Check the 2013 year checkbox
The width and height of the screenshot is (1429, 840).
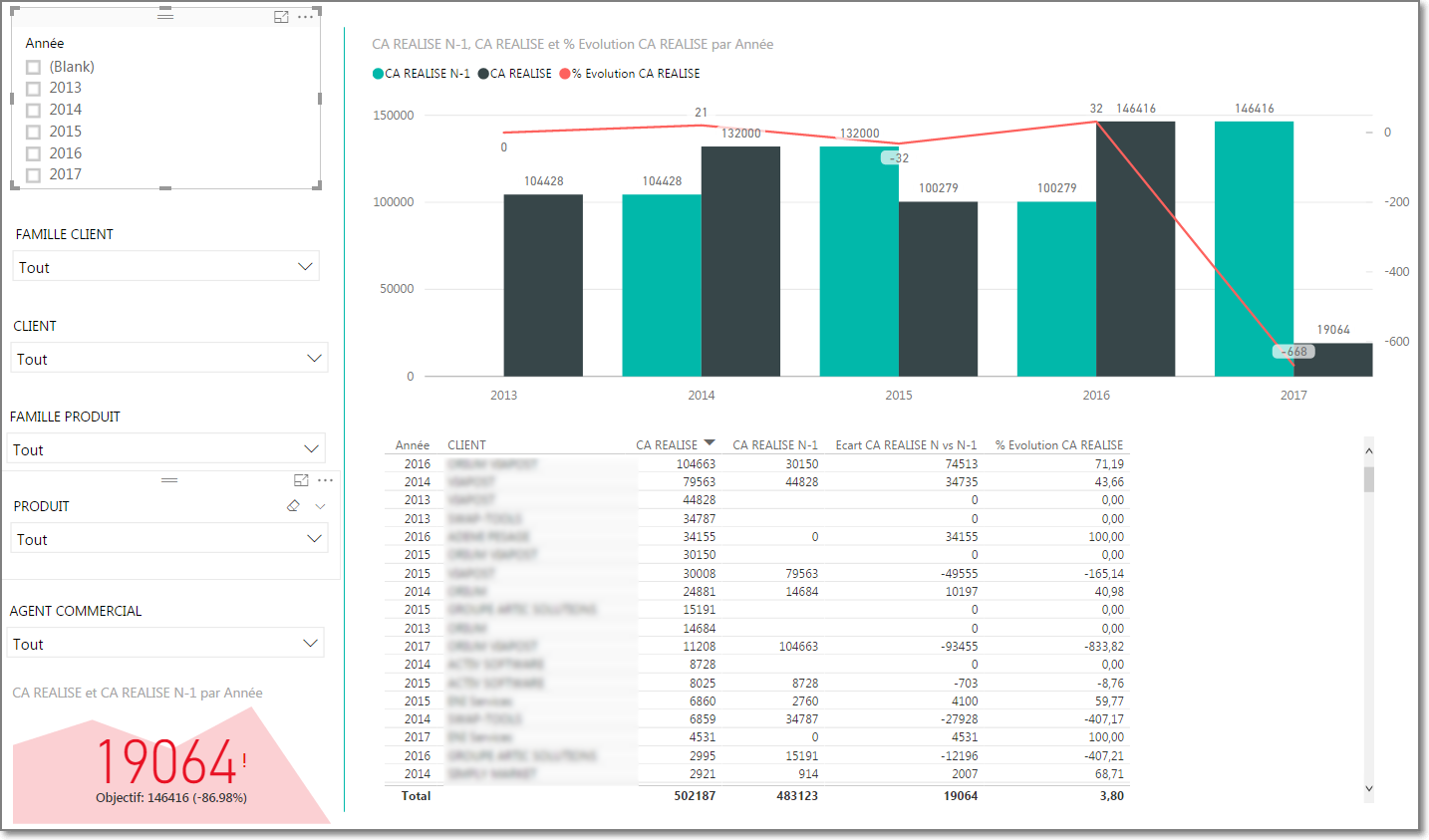coord(33,89)
